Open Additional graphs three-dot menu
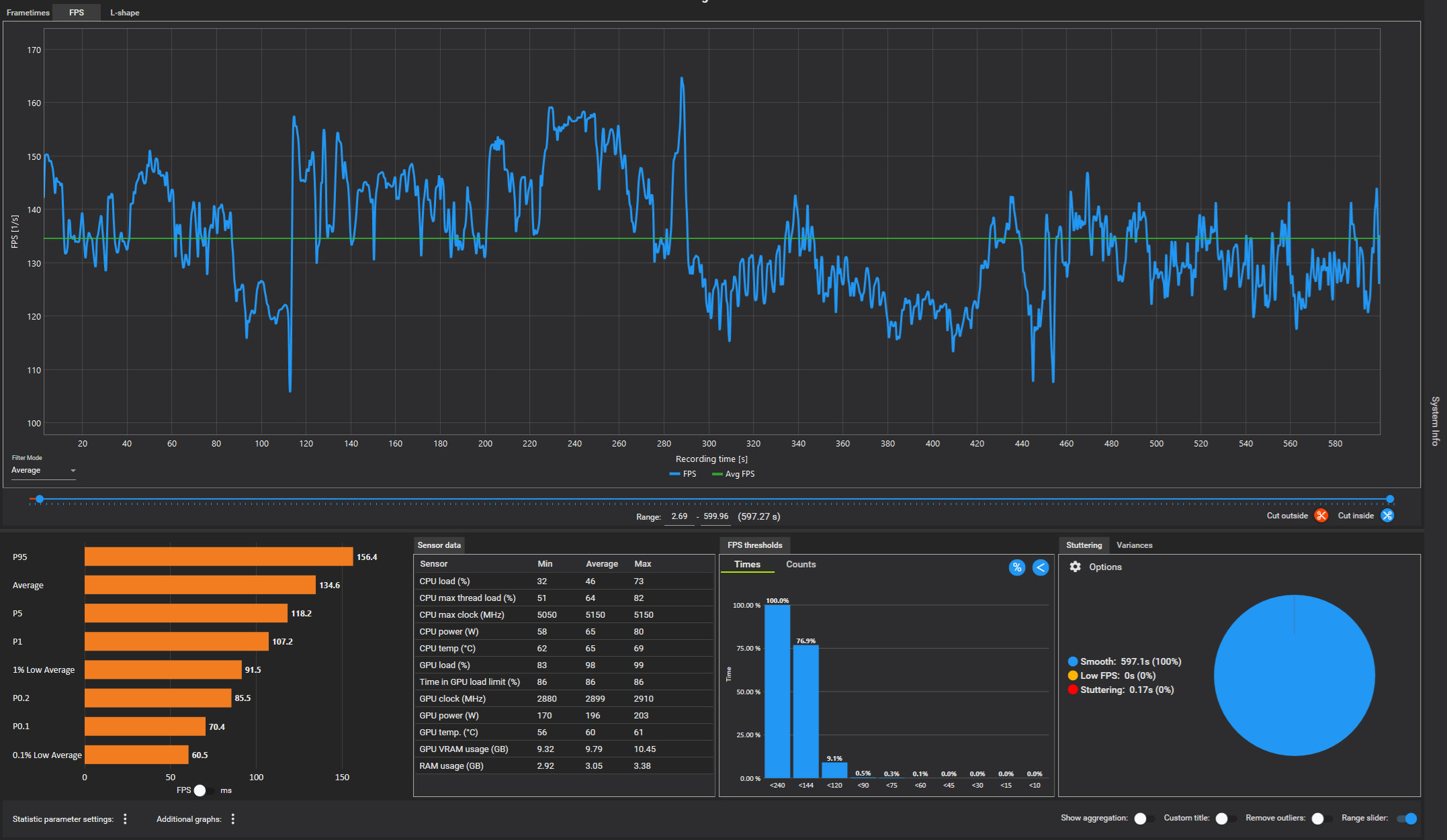This screenshot has height=840, width=1447. click(233, 819)
